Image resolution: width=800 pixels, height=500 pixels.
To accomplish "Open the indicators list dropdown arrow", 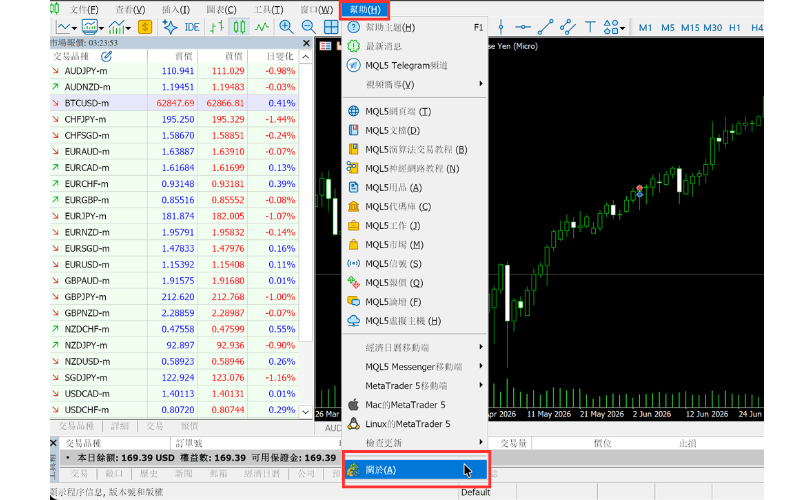I will 128,28.
